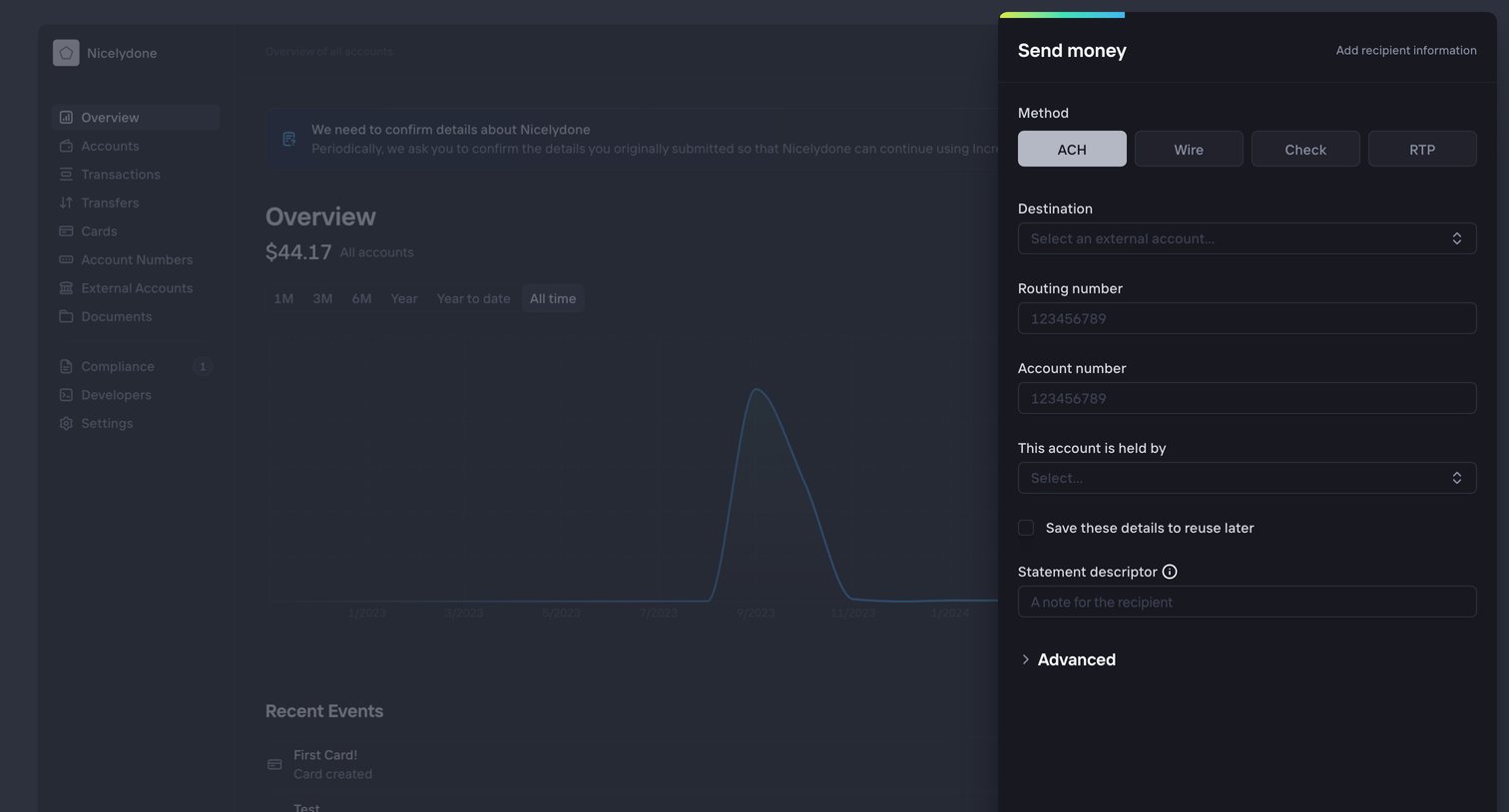Screen dimensions: 1509x812
Task: Click the Cards sidebar icon
Action: pos(66,231)
